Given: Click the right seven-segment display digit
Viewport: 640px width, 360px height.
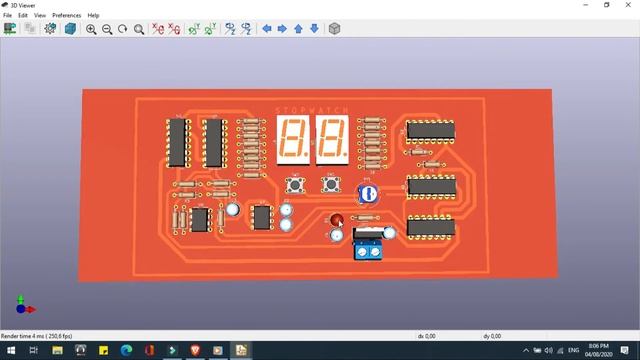Looking at the screenshot, I should pos(332,140).
